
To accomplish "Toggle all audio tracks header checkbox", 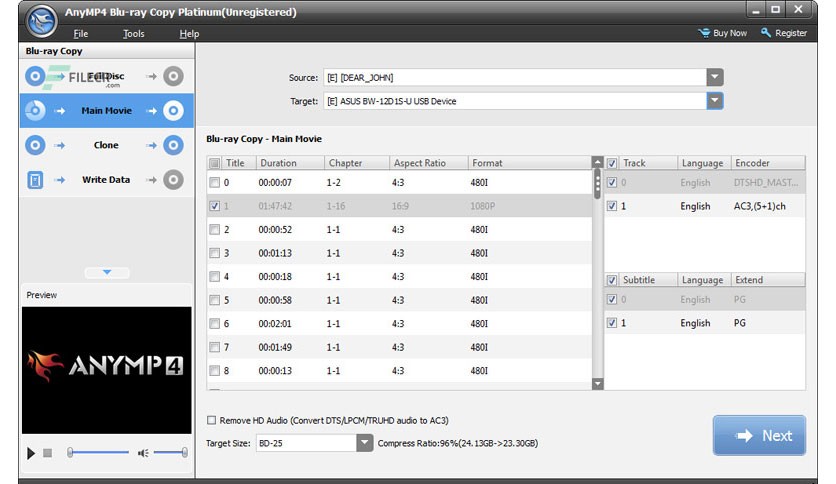I will 612,163.
